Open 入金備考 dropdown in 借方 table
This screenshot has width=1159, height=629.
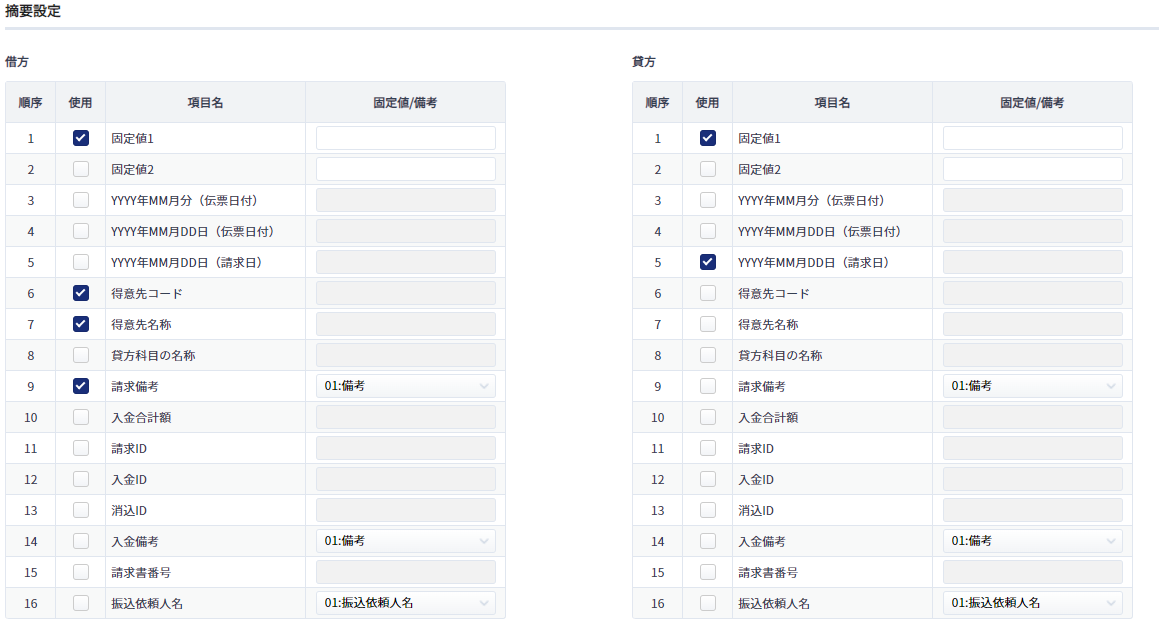405,541
